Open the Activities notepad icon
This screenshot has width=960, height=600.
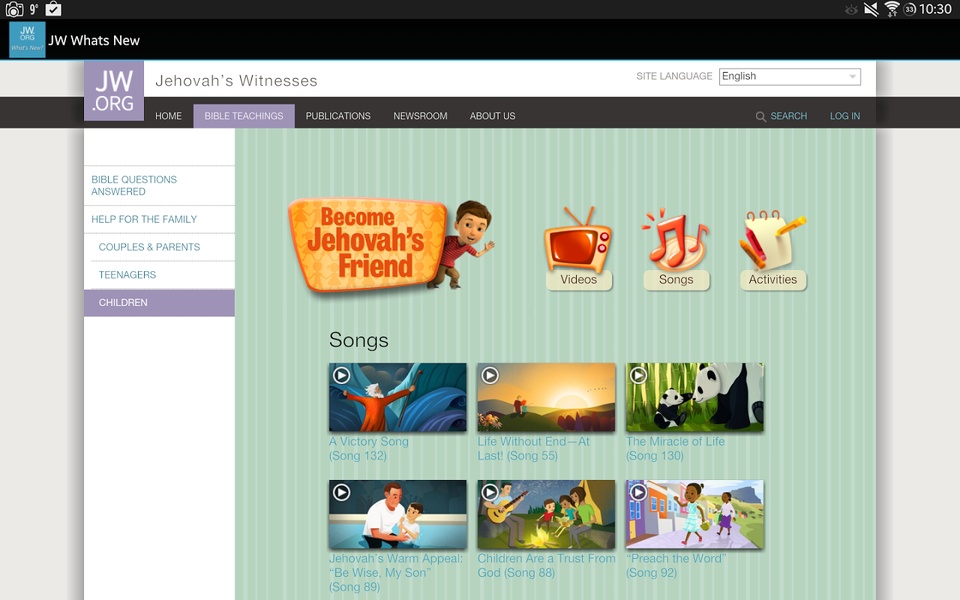coord(773,240)
